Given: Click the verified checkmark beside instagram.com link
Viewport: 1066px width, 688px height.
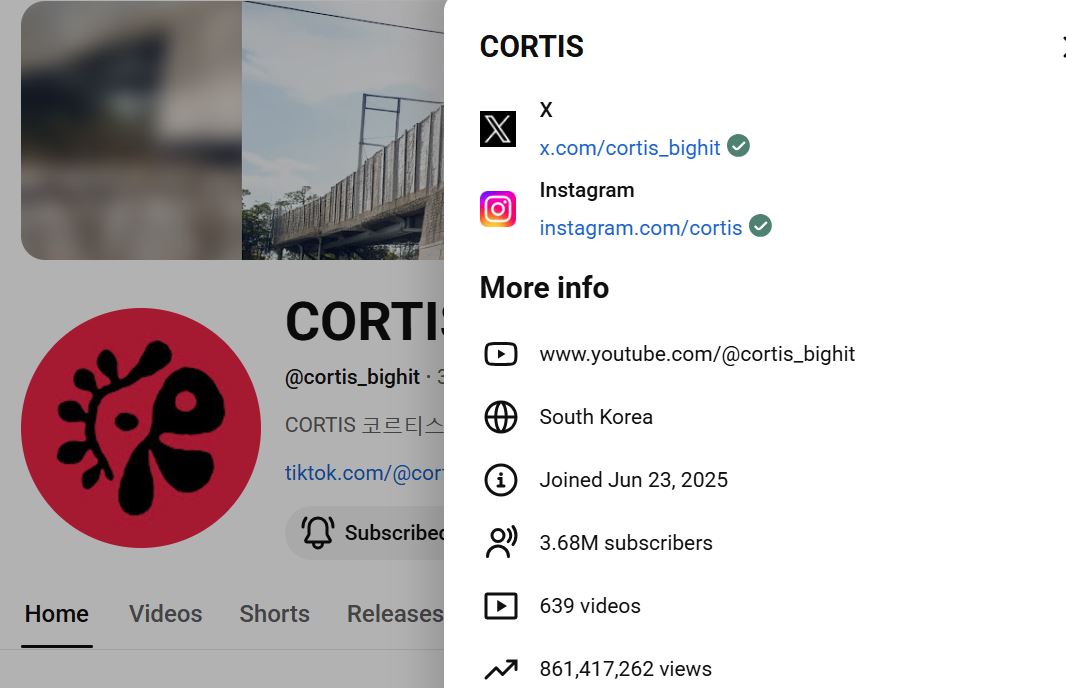Looking at the screenshot, I should pyautogui.click(x=760, y=226).
